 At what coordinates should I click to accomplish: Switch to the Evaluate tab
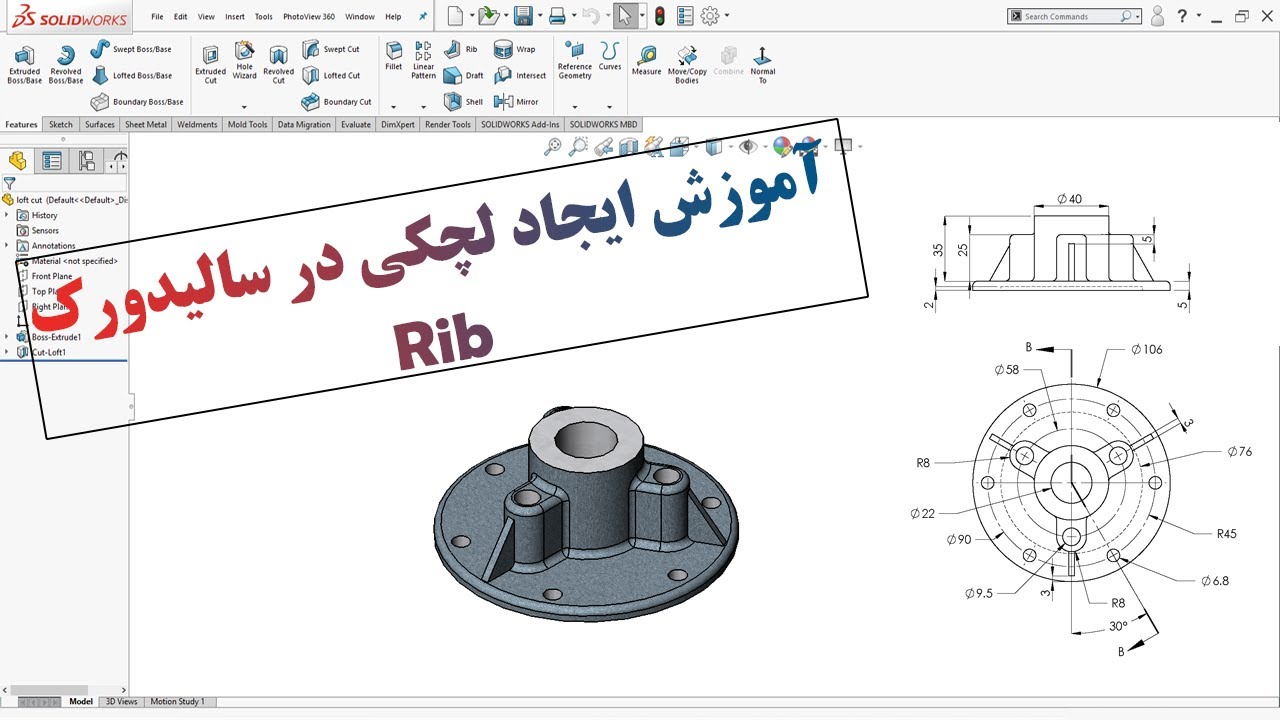coord(355,125)
